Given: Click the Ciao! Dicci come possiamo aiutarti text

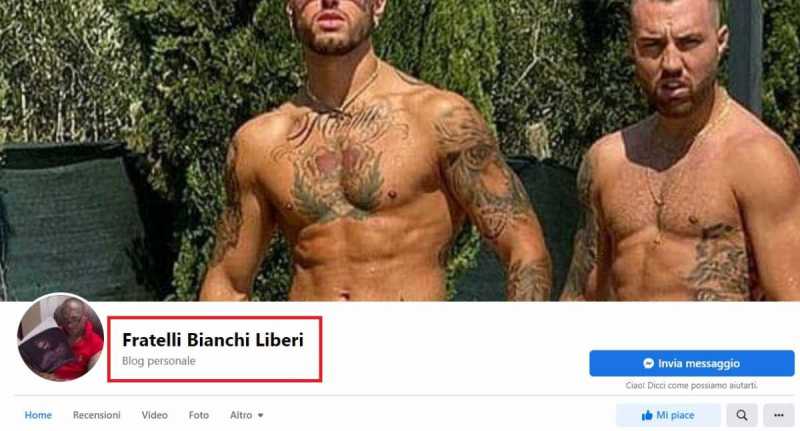Looking at the screenshot, I should pos(691,386).
